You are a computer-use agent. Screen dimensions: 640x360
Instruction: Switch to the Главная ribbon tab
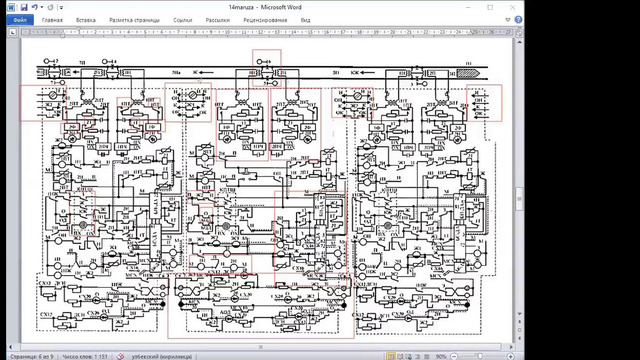pos(52,20)
